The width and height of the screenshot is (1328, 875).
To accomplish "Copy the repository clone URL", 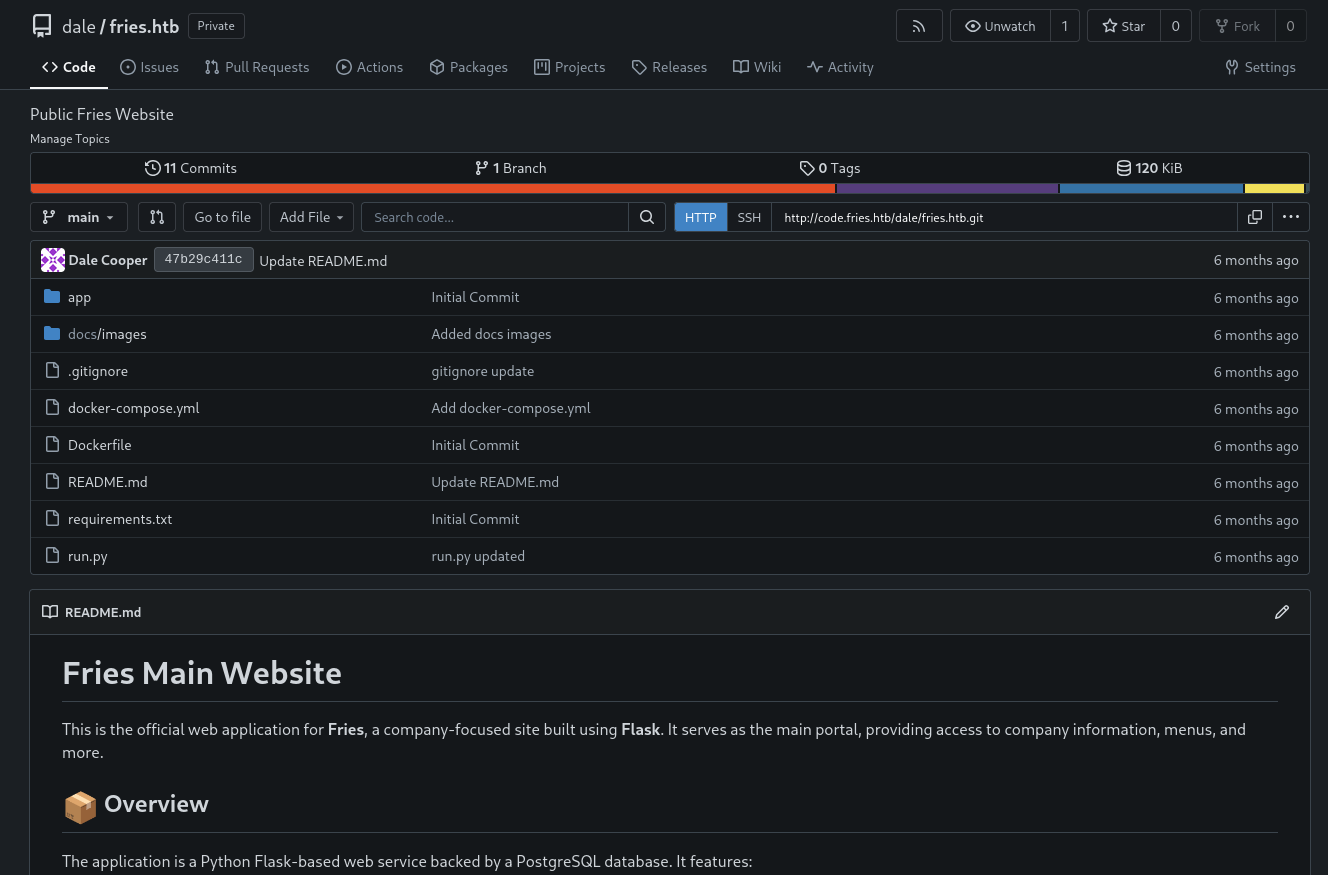I will point(1255,217).
